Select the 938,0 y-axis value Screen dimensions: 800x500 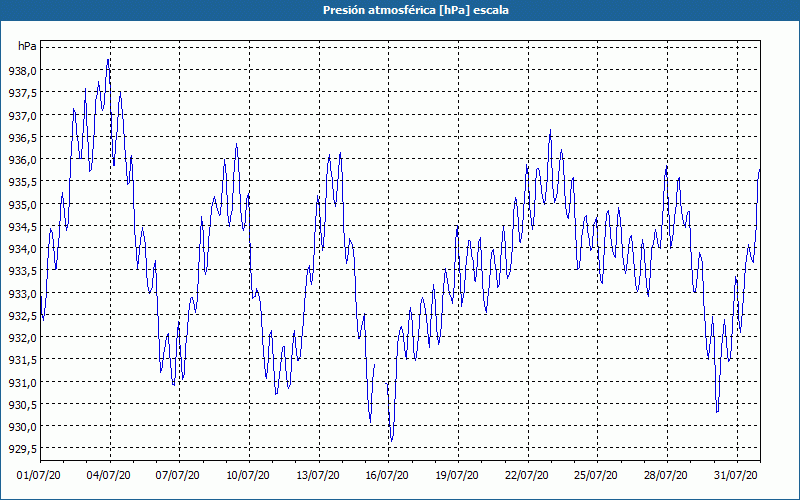pyautogui.click(x=22, y=71)
